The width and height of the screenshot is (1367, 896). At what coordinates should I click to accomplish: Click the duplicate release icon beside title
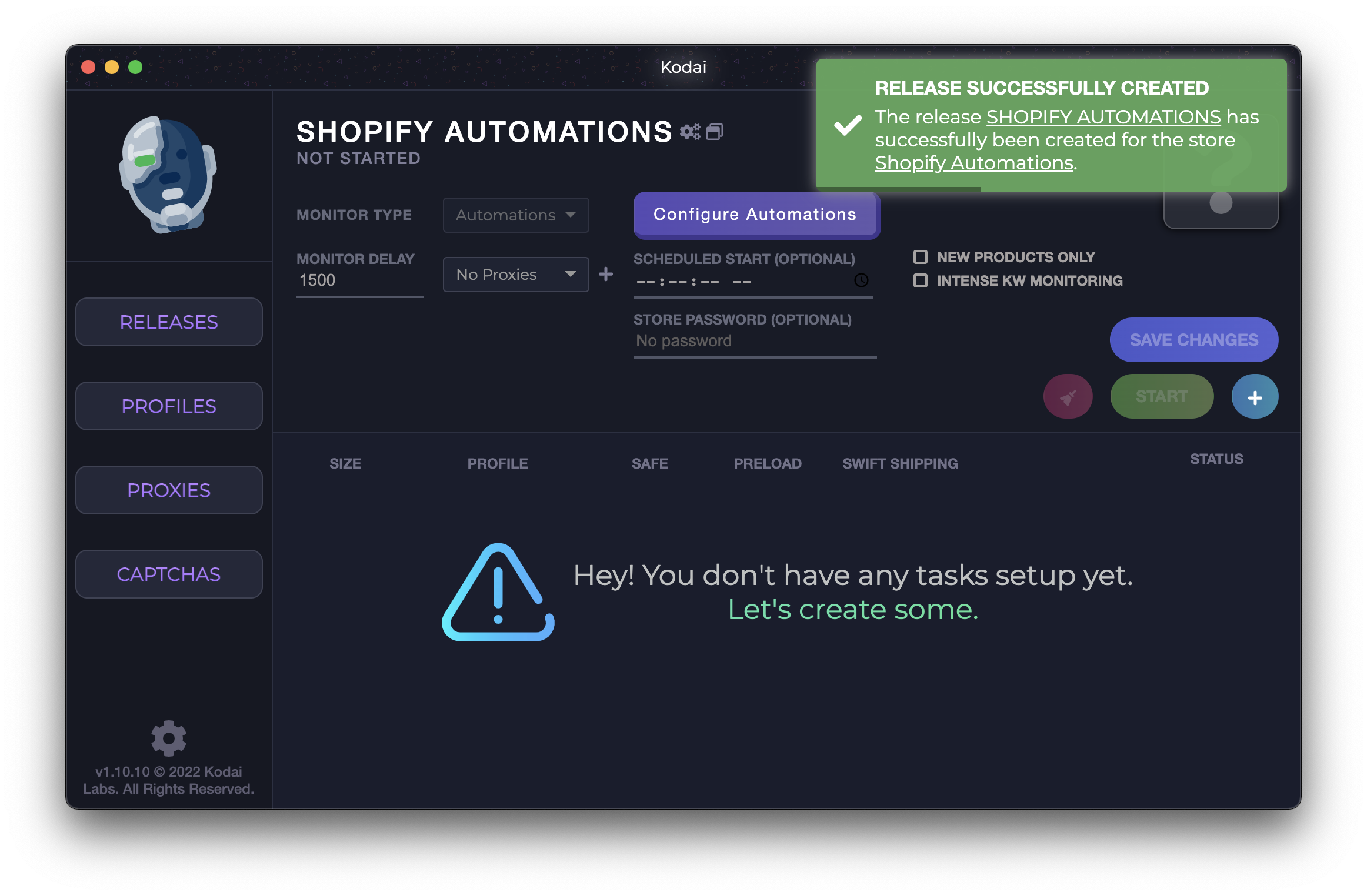pos(715,131)
